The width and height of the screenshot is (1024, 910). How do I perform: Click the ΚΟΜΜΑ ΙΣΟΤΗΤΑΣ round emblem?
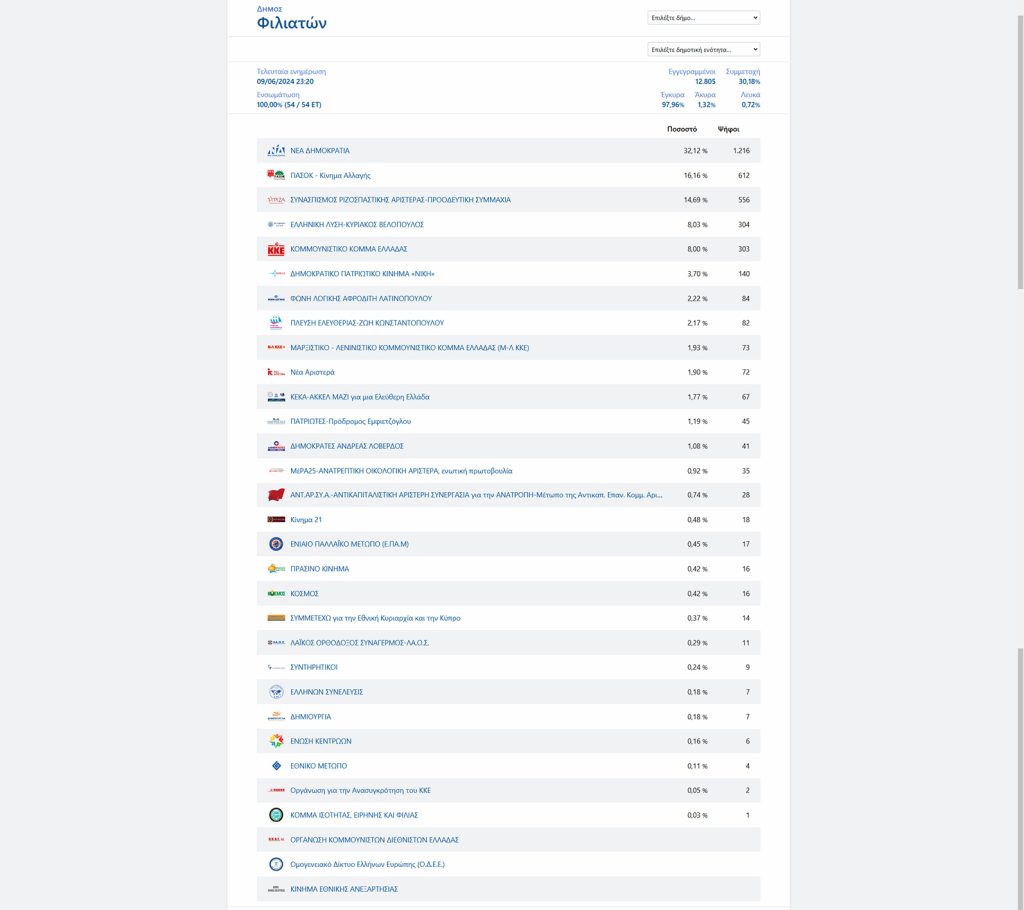click(x=276, y=815)
